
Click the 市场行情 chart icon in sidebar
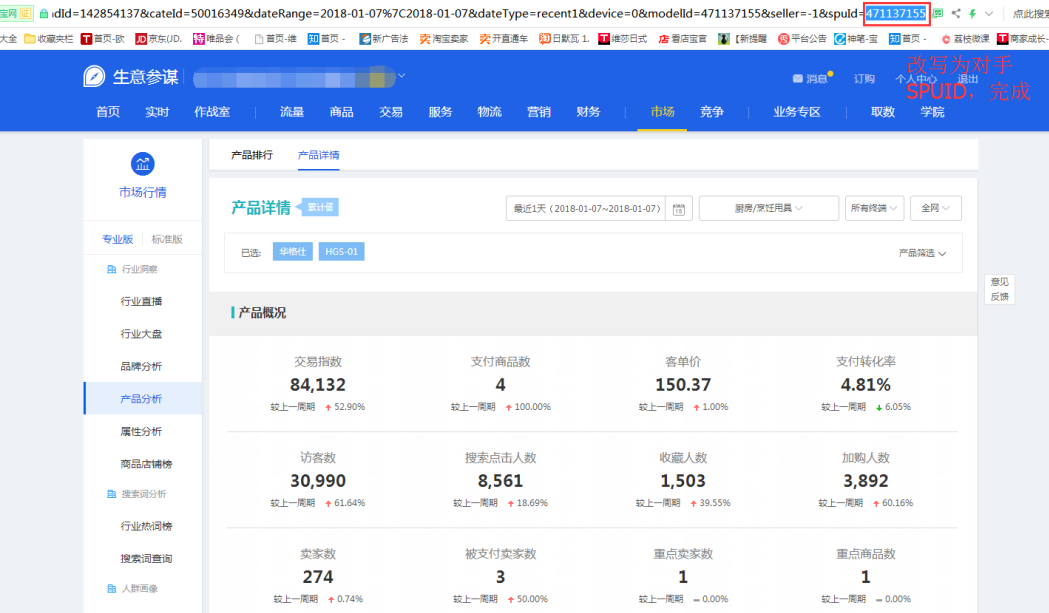click(142, 164)
